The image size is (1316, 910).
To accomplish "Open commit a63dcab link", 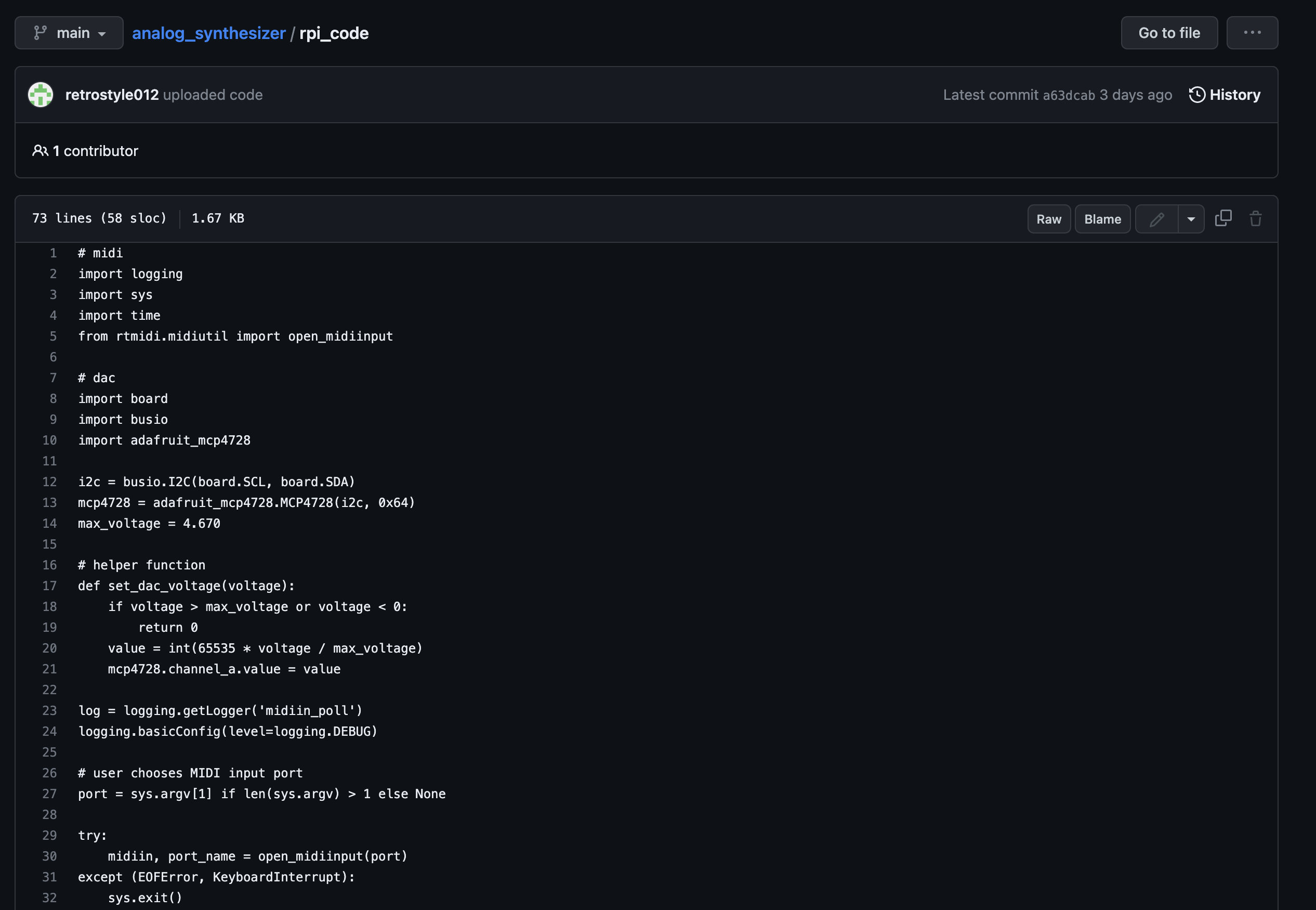I will [1069, 95].
